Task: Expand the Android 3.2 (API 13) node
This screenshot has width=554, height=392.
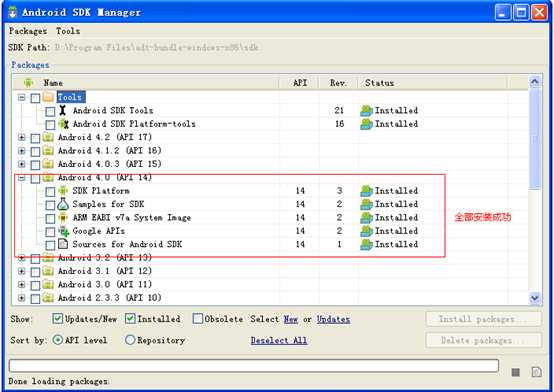Action: (22, 258)
